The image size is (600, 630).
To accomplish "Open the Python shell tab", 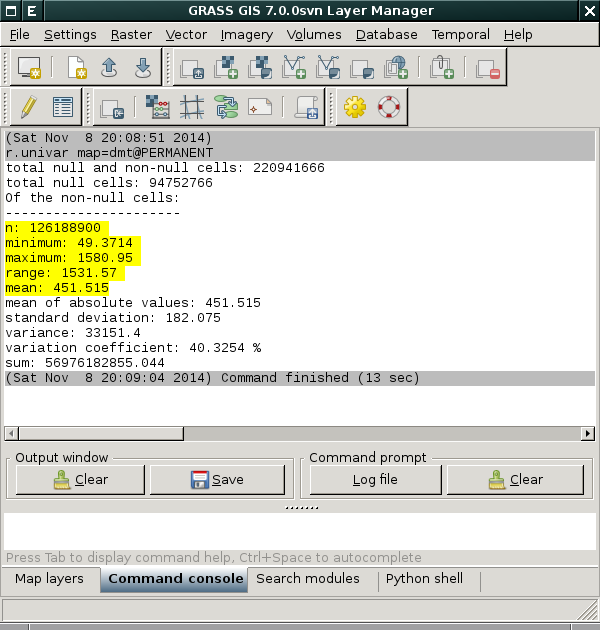I will point(424,579).
